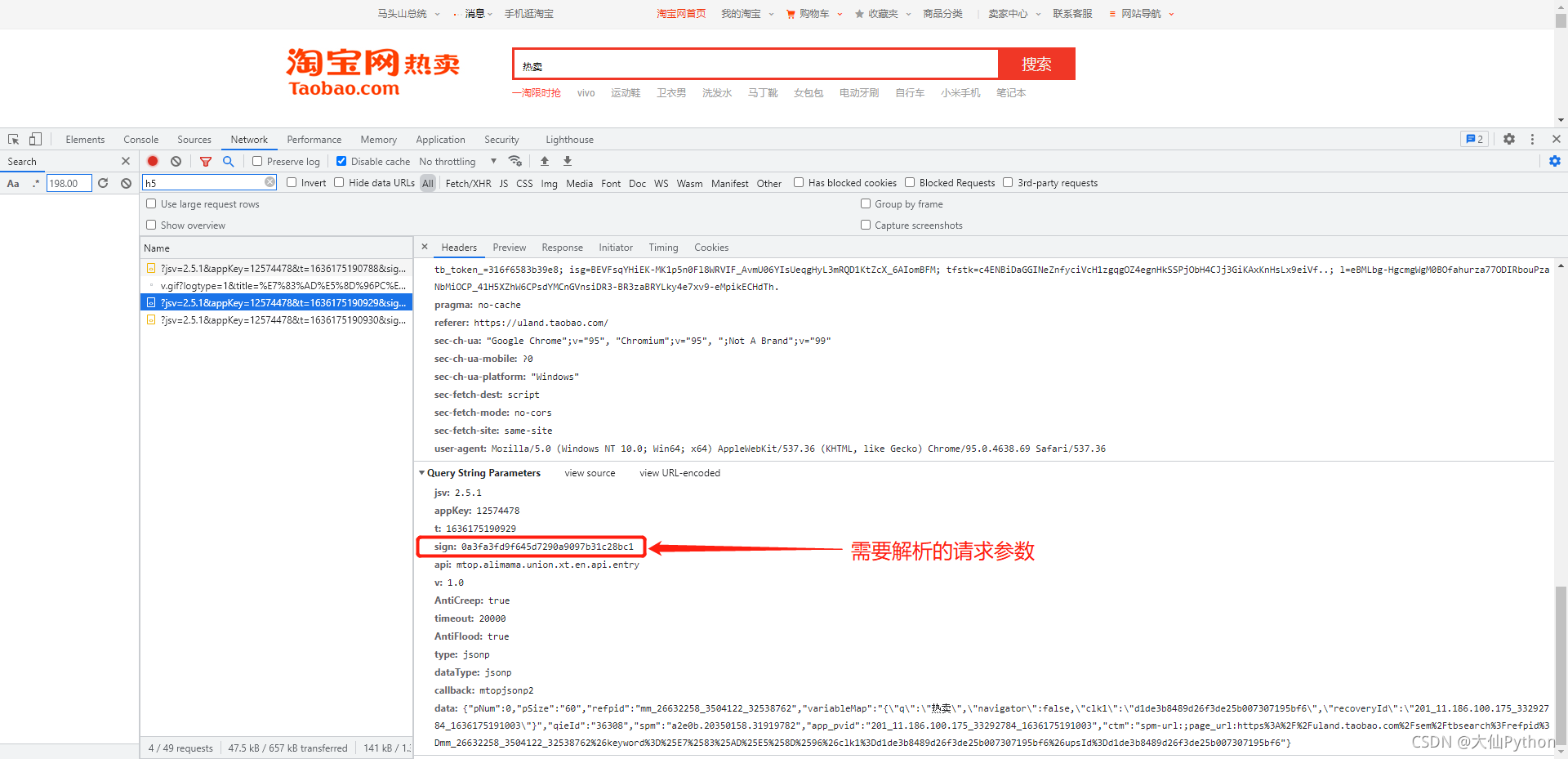Click the Taobao search input box
1568x759 pixels.
(755, 64)
